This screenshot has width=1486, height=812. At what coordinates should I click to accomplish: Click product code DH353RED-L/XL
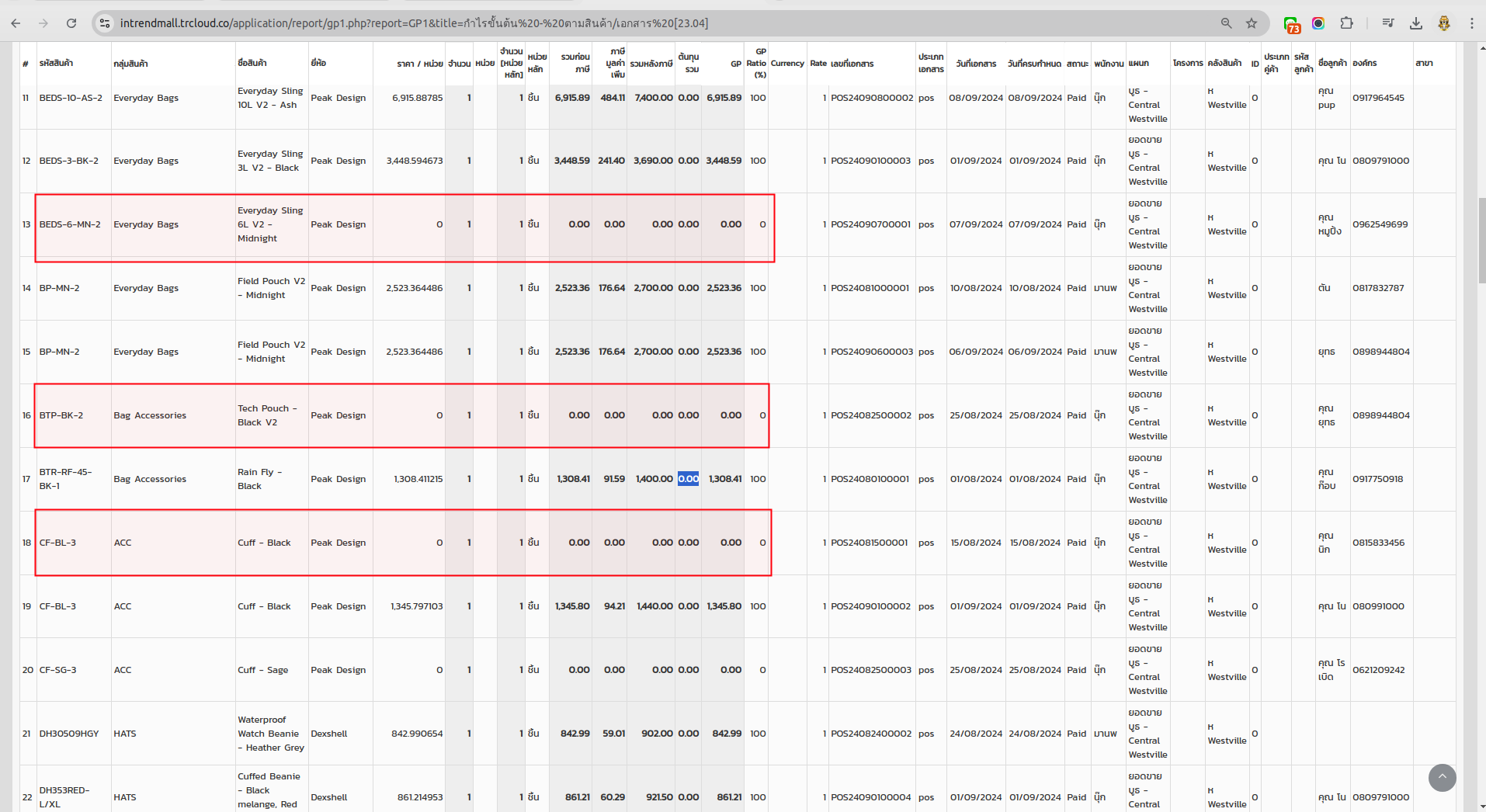click(x=64, y=797)
